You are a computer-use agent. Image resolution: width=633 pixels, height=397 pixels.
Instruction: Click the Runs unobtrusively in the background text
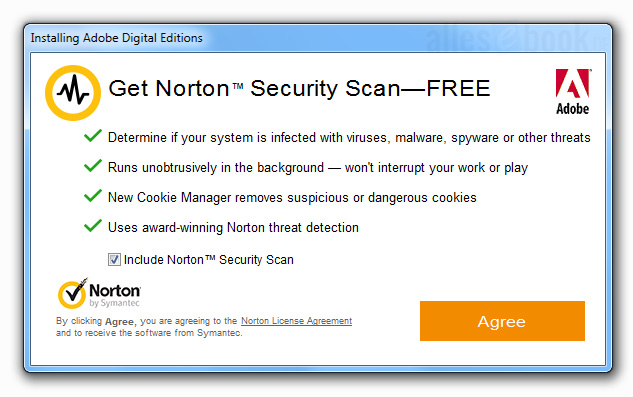pyautogui.click(x=318, y=168)
